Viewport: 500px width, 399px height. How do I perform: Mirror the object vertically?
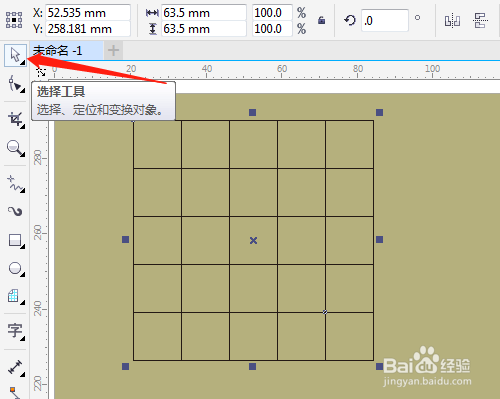(480, 21)
